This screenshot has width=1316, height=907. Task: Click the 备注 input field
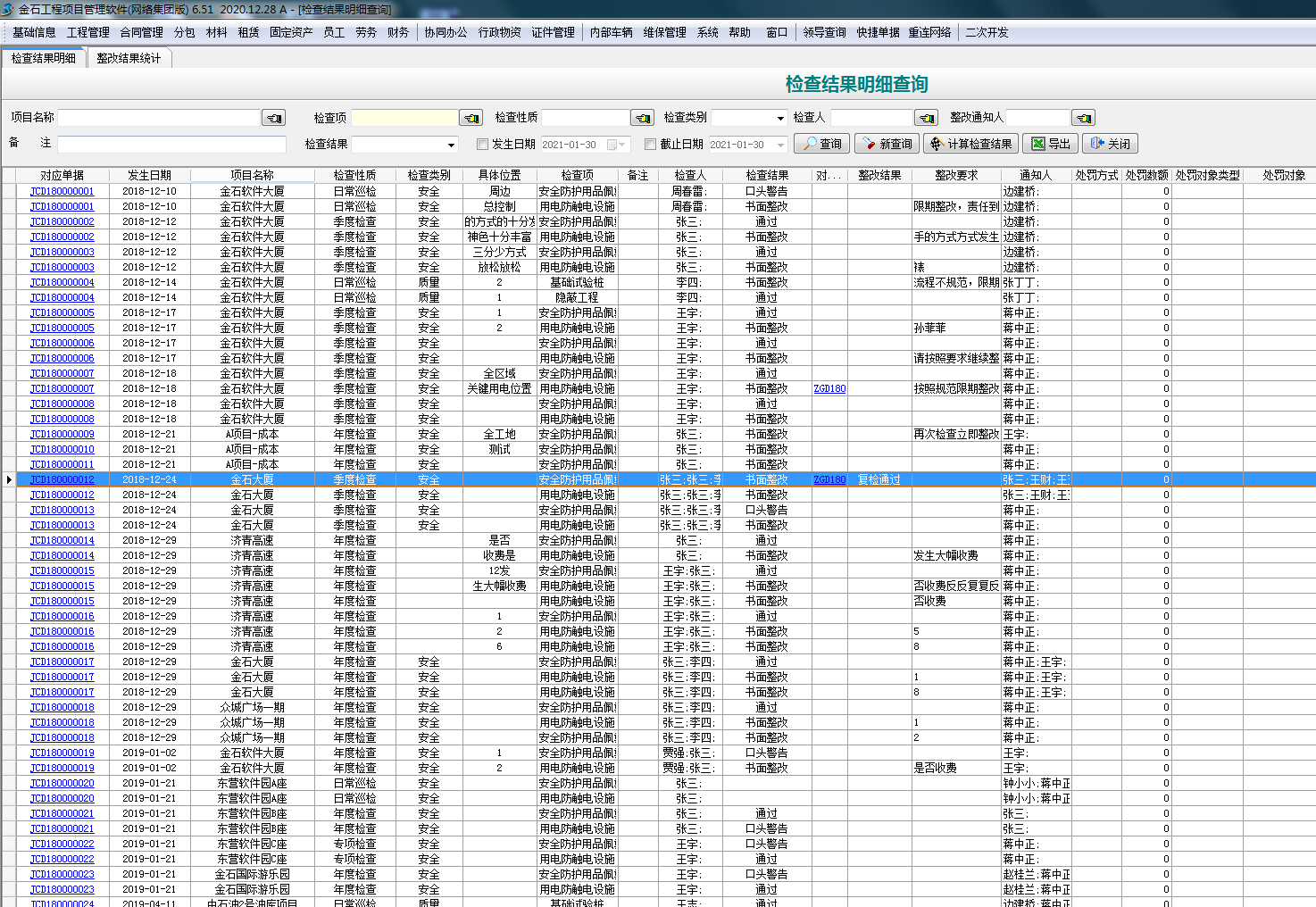171,144
